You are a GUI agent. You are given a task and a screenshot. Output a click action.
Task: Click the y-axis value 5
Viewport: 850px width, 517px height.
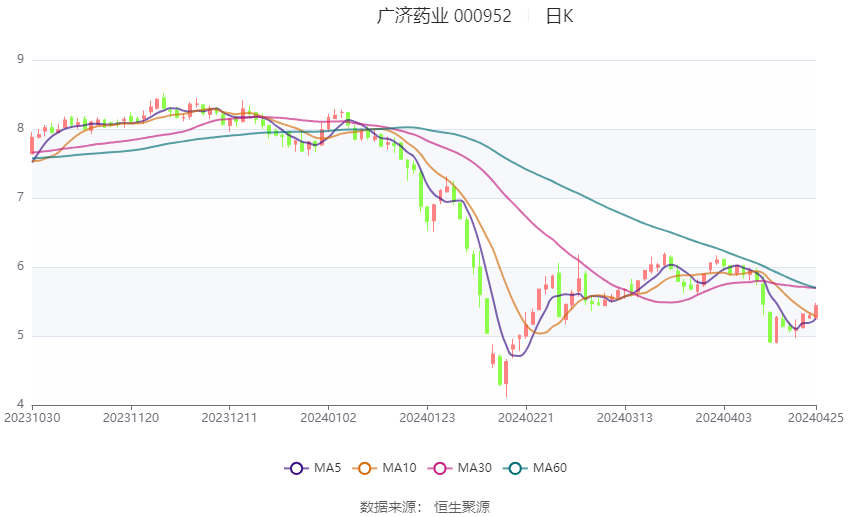click(21, 335)
